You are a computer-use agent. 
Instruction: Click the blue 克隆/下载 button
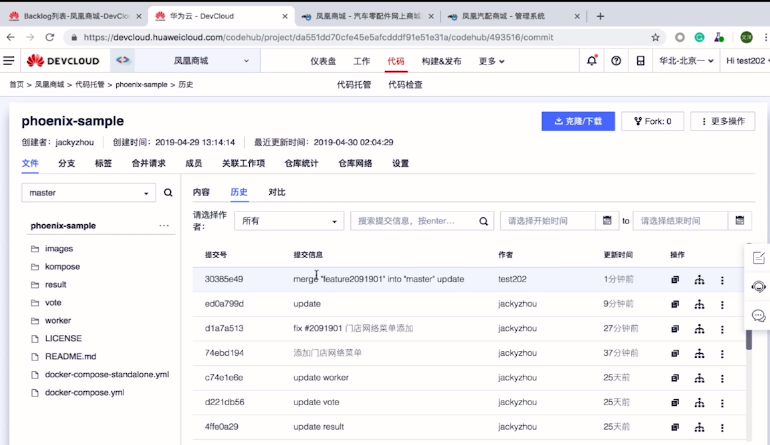point(578,121)
